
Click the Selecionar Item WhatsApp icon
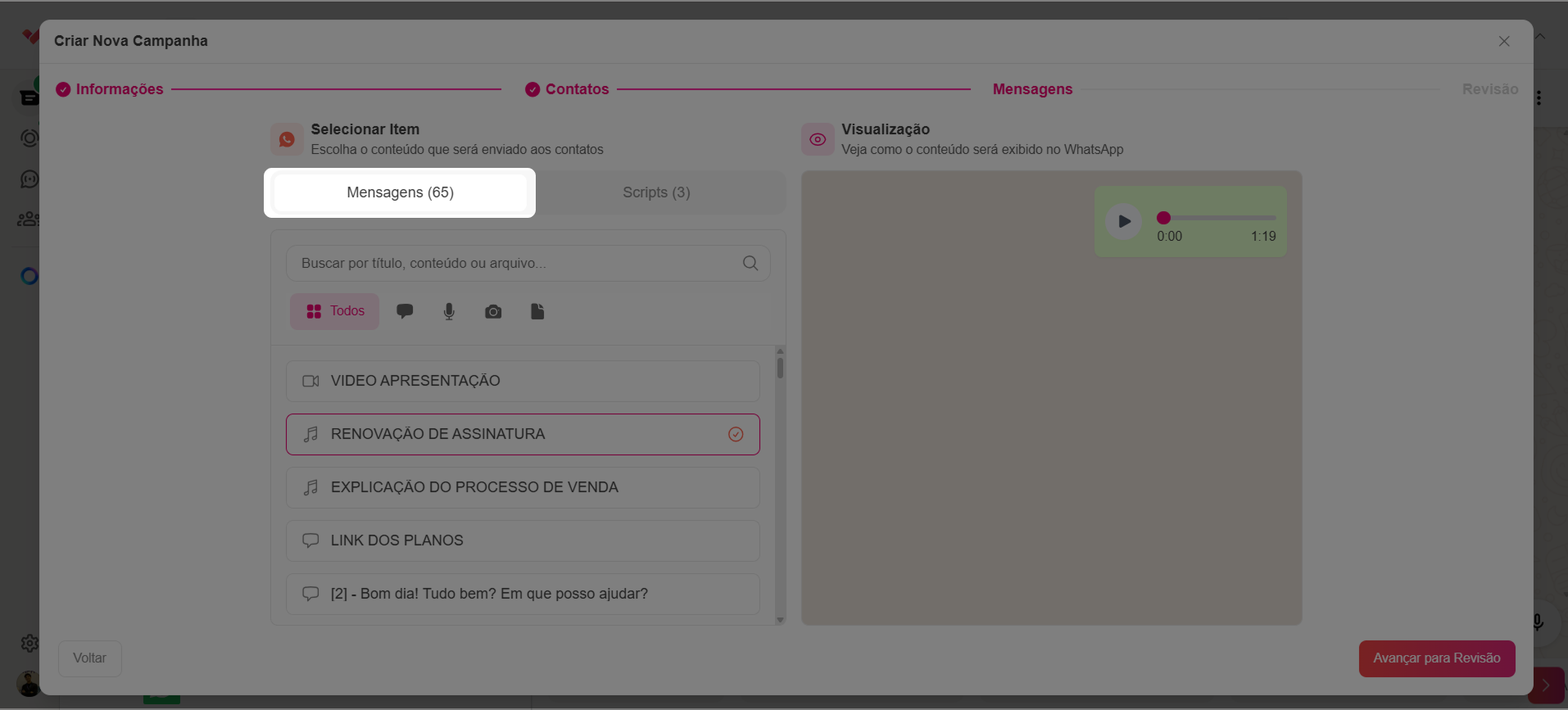coord(287,139)
